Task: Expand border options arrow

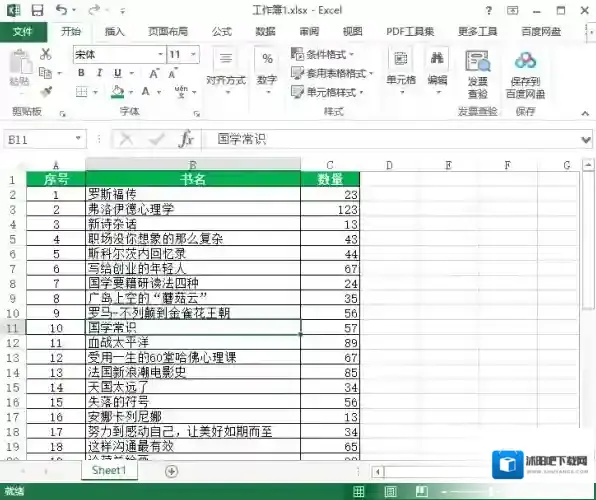Action: (95, 92)
